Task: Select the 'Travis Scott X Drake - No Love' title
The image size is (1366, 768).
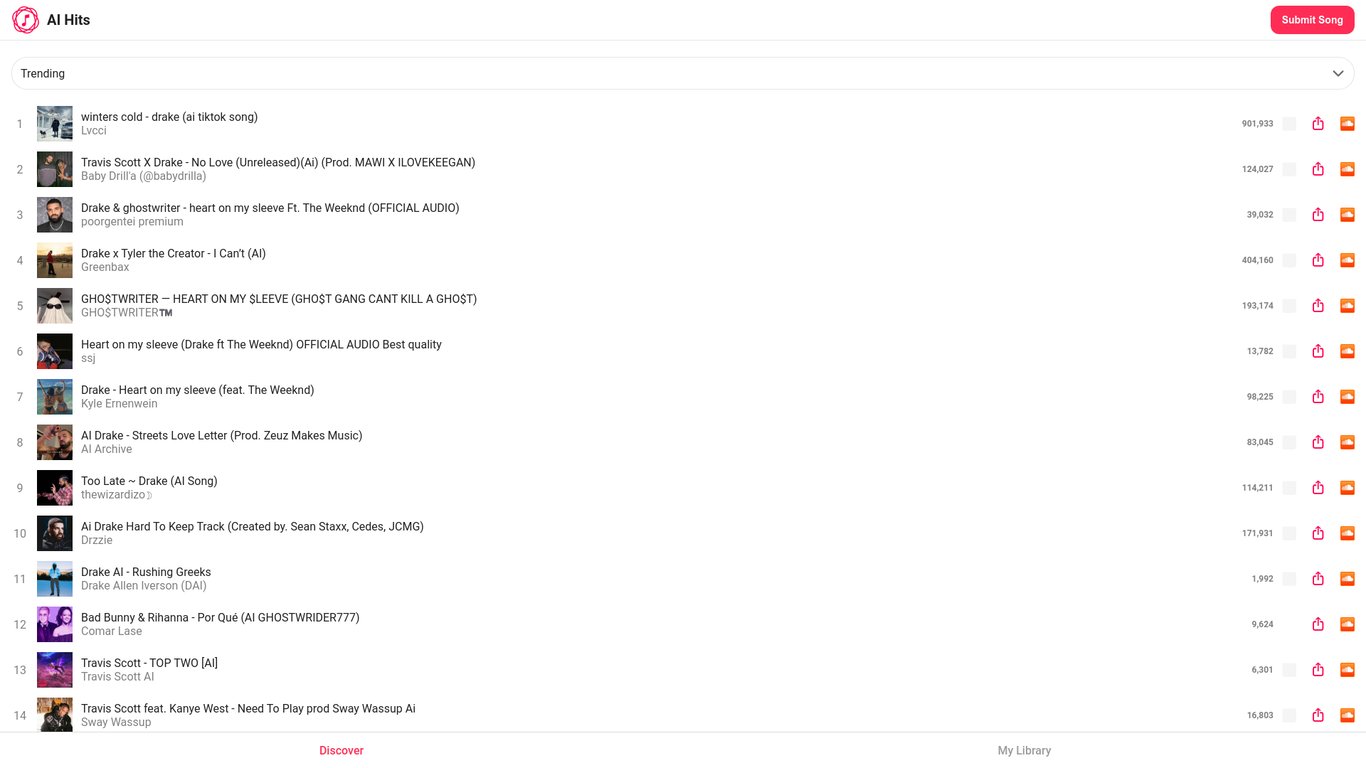Action: point(278,162)
